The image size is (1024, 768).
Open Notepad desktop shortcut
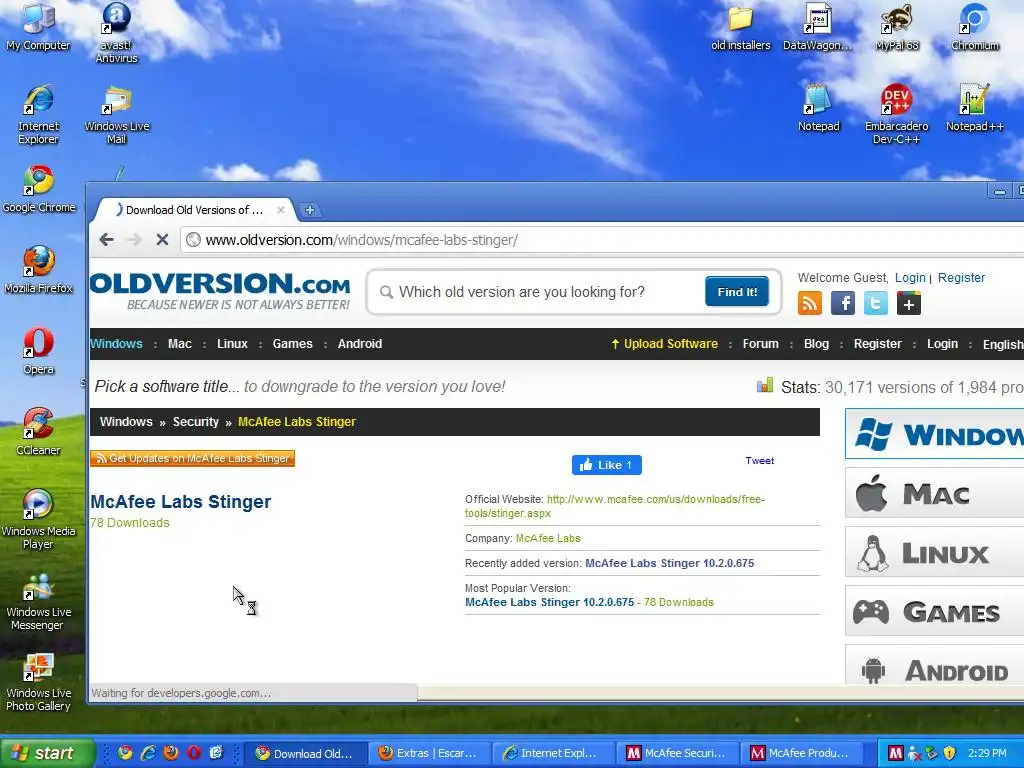coord(818,107)
